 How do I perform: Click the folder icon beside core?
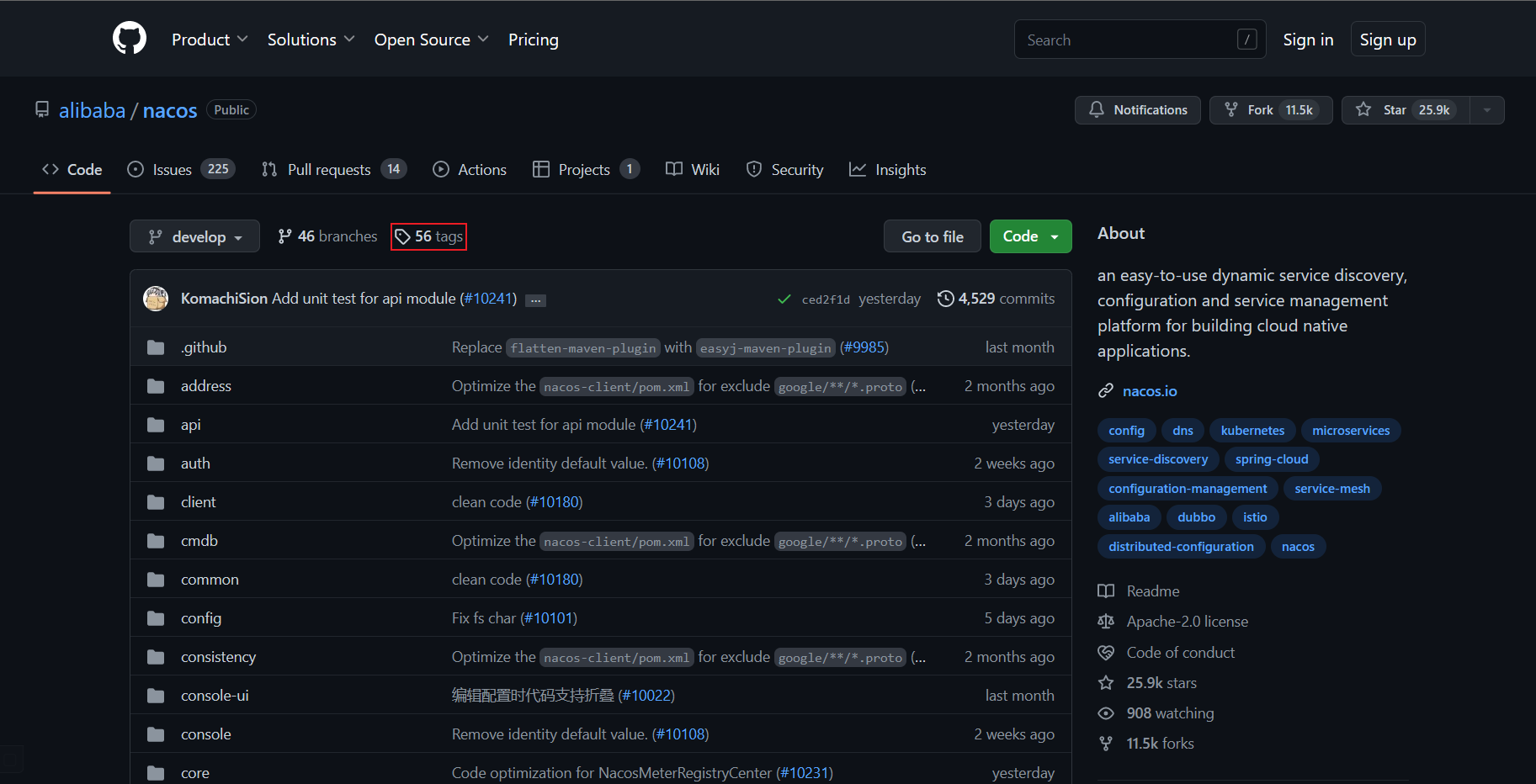156,773
